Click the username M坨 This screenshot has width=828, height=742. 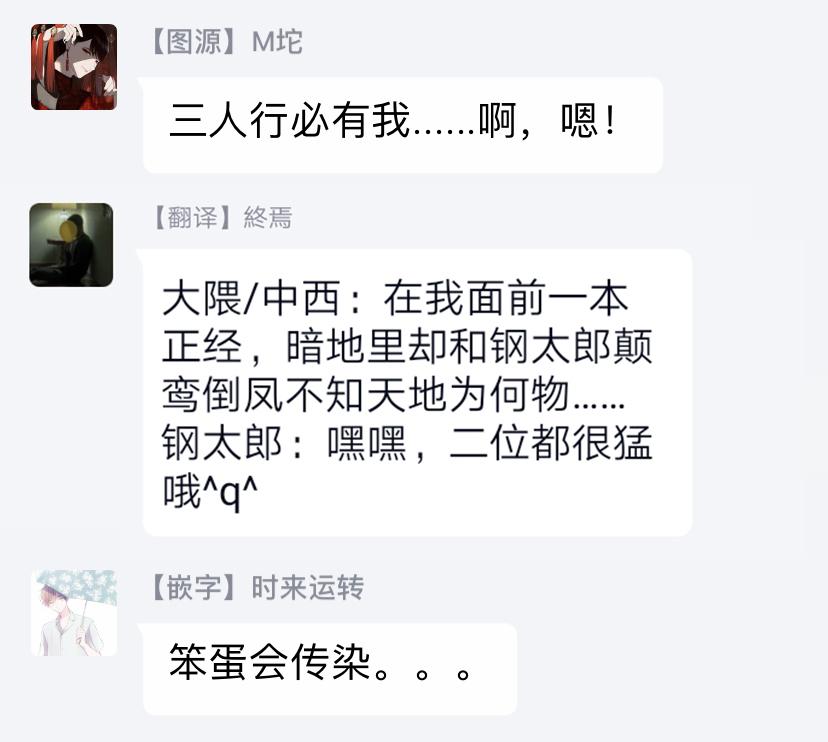[277, 41]
